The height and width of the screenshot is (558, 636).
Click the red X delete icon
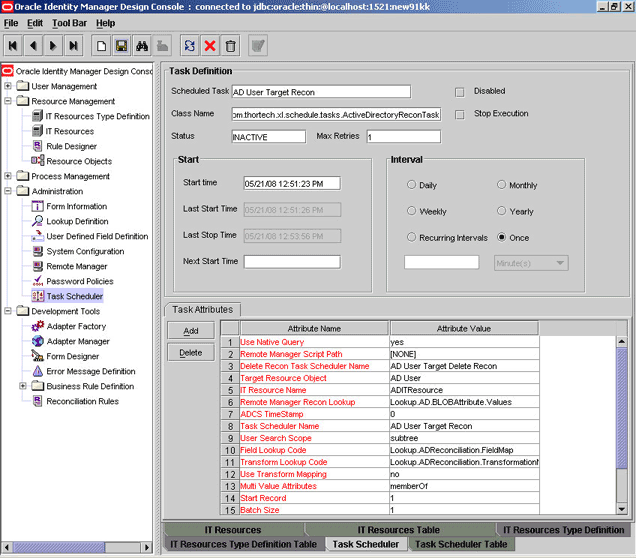(210, 46)
